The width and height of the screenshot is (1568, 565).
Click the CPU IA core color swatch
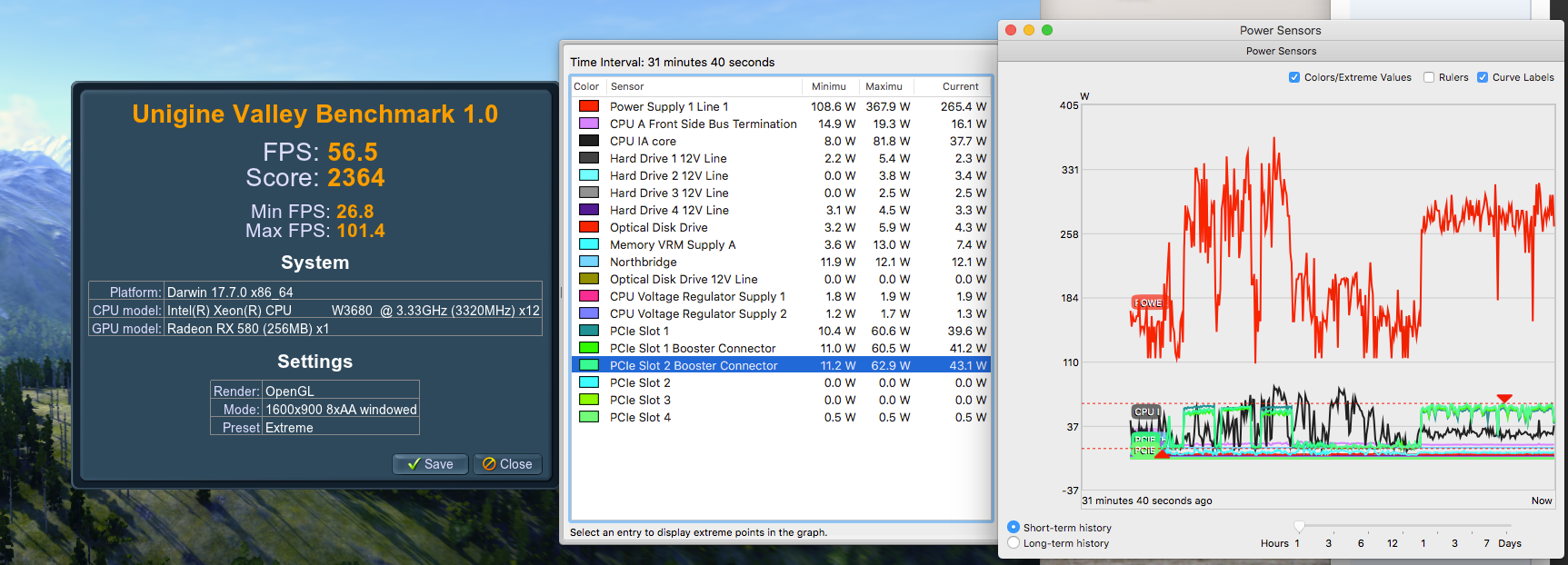point(589,141)
